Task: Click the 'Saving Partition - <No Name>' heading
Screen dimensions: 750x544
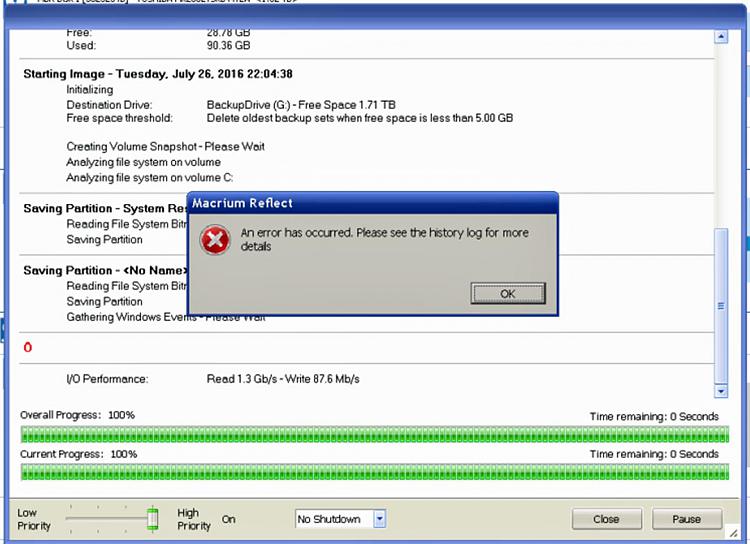Action: (105, 271)
